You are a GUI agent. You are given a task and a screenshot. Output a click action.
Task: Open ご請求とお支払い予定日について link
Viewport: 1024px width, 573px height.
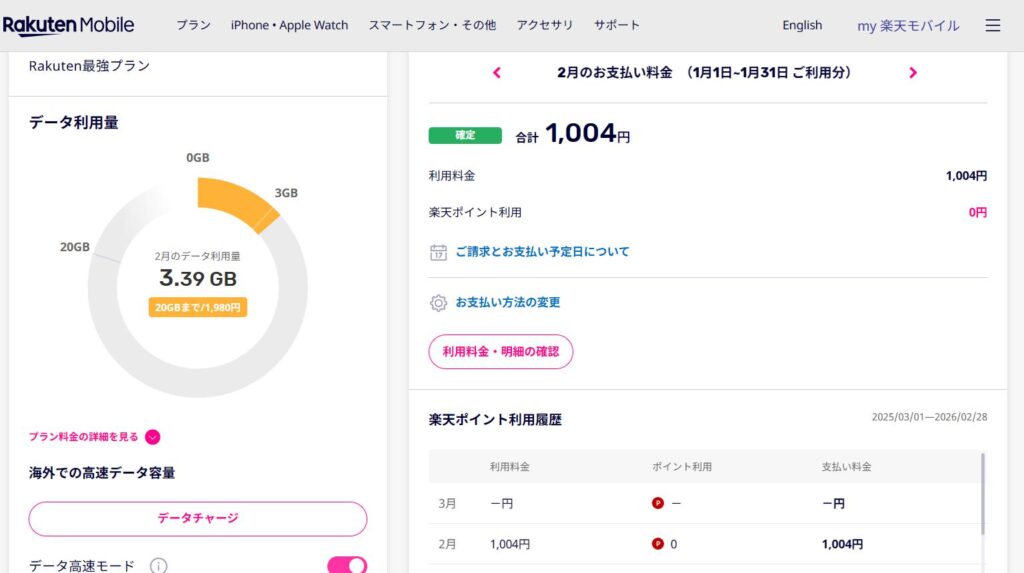pyautogui.click(x=542, y=252)
